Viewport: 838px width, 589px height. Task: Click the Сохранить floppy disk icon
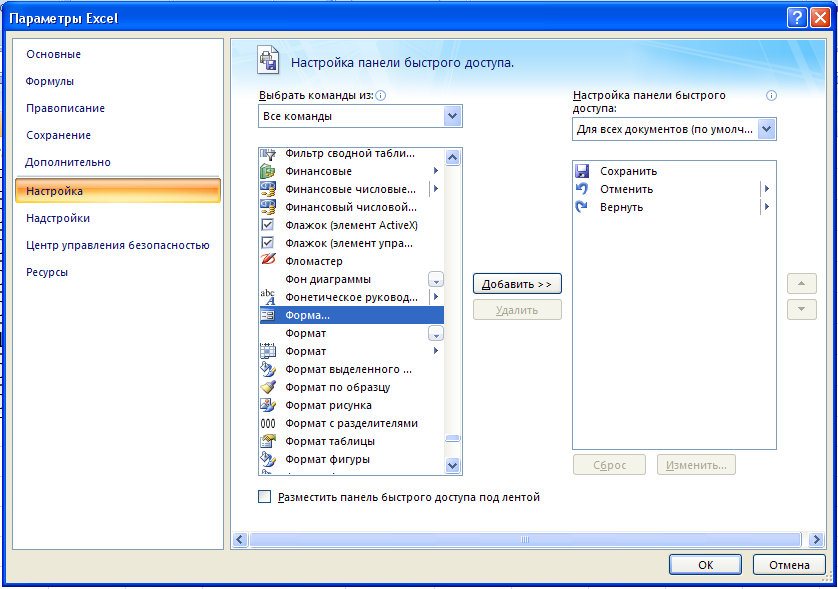[x=582, y=171]
